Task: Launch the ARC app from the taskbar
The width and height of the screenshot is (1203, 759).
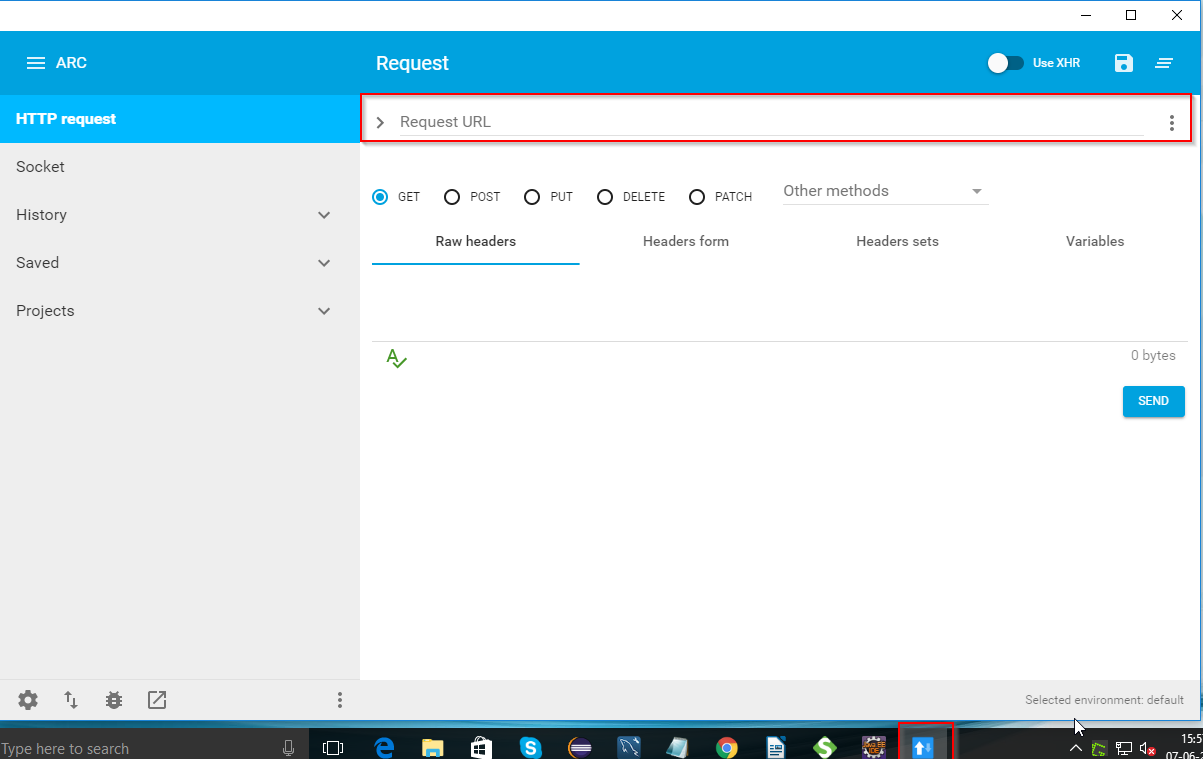Action: [923, 747]
